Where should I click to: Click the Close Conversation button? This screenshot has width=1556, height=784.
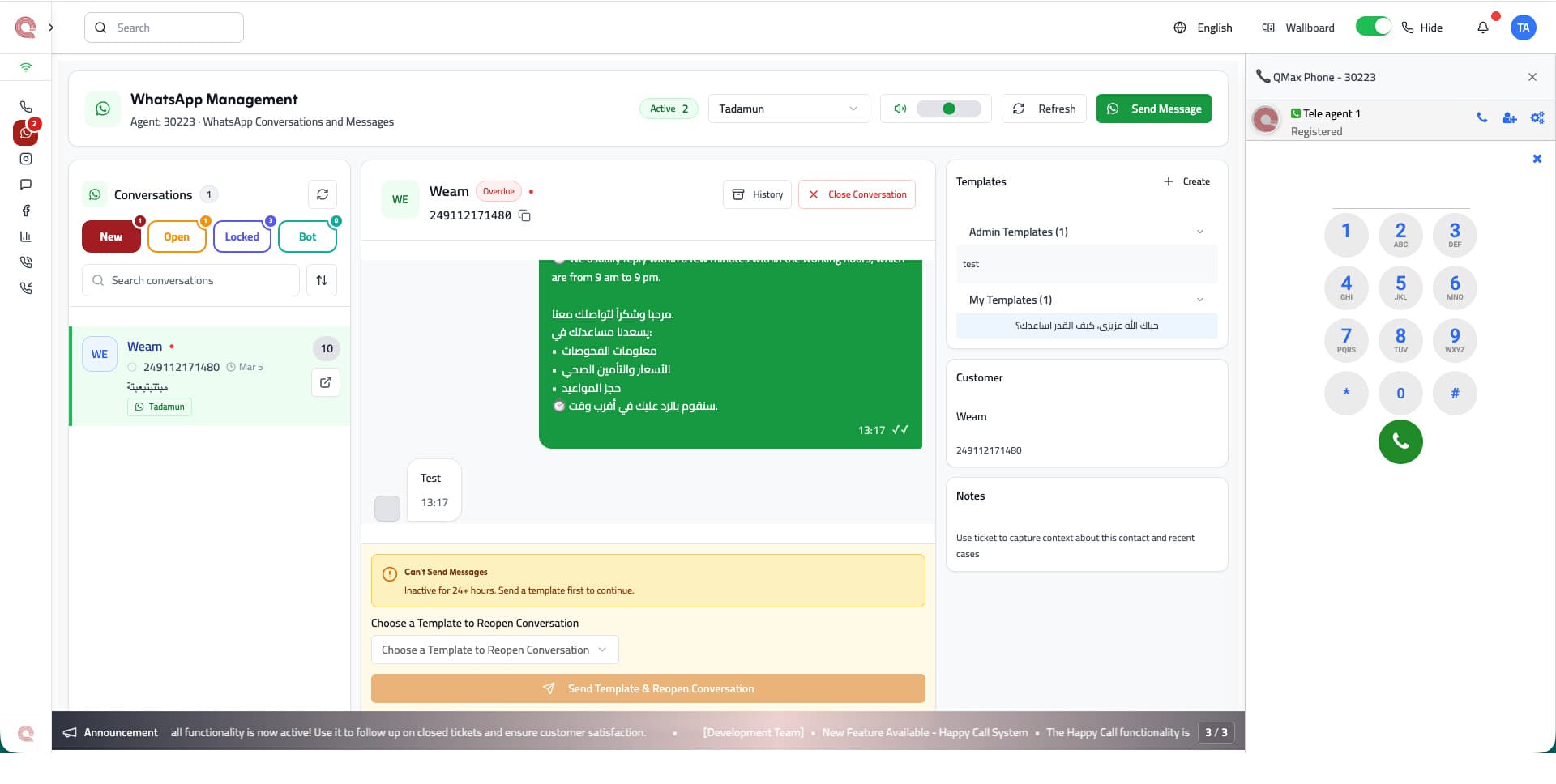point(857,194)
